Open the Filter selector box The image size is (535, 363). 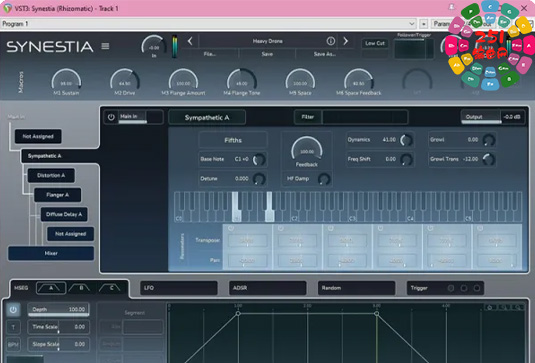point(364,117)
